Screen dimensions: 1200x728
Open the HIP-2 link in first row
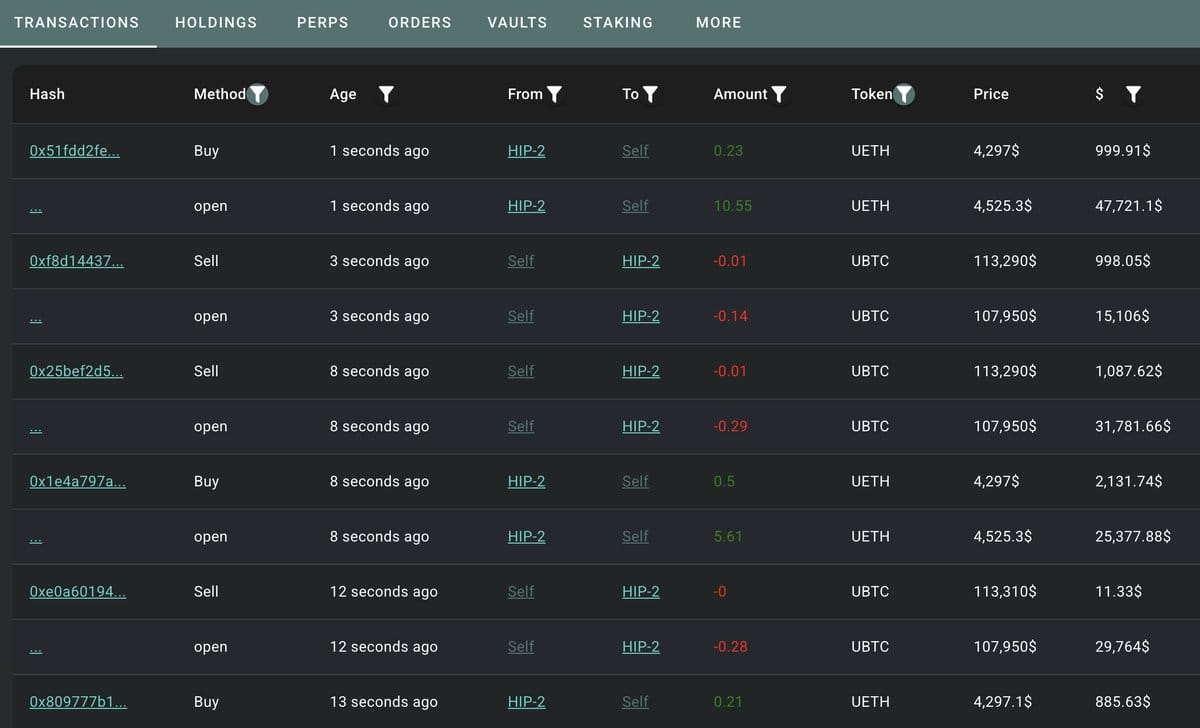click(526, 151)
